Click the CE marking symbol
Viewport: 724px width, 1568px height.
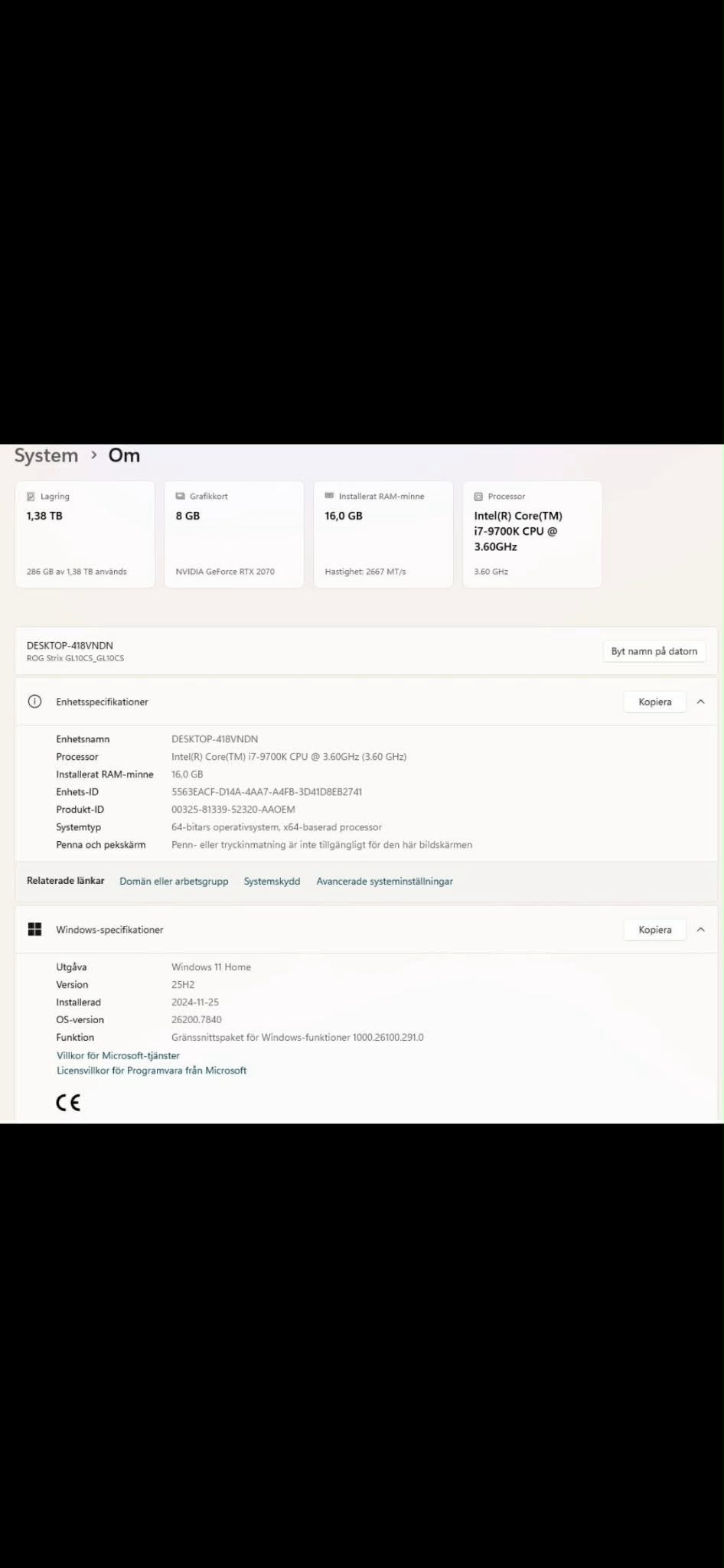[68, 1103]
